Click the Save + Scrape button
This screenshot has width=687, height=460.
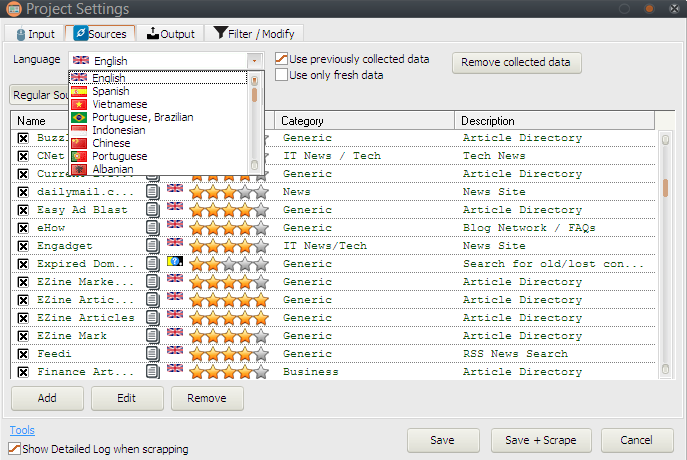(541, 440)
